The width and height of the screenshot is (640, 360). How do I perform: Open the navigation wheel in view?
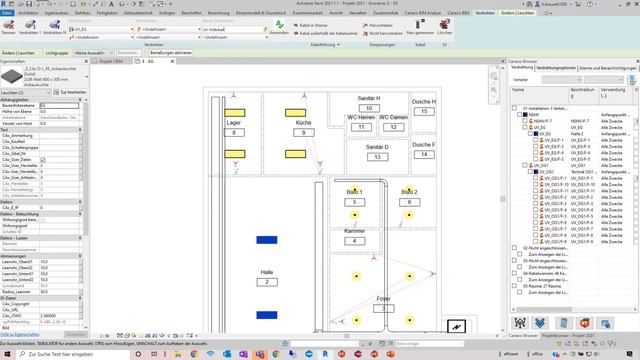(494, 76)
